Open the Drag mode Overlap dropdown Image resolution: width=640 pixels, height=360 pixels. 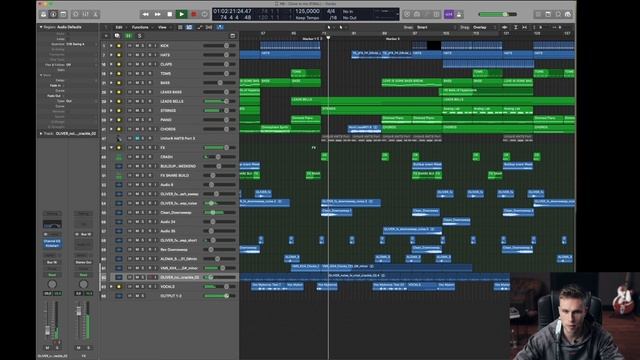click(484, 27)
